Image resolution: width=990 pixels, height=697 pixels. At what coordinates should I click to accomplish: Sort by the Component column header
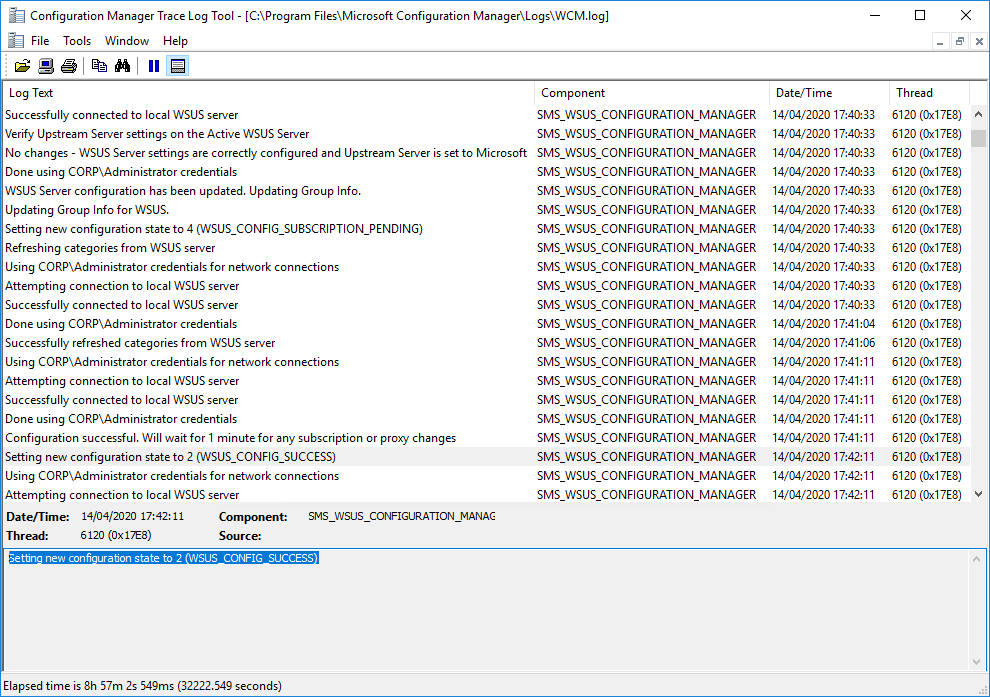click(651, 93)
